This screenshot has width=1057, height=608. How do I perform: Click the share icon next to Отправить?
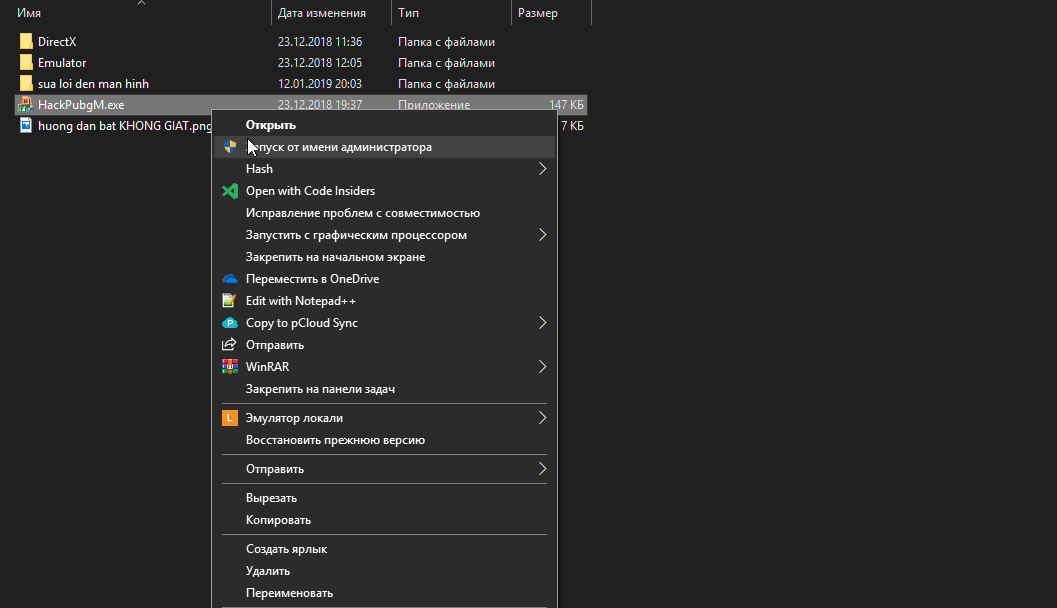pos(230,344)
